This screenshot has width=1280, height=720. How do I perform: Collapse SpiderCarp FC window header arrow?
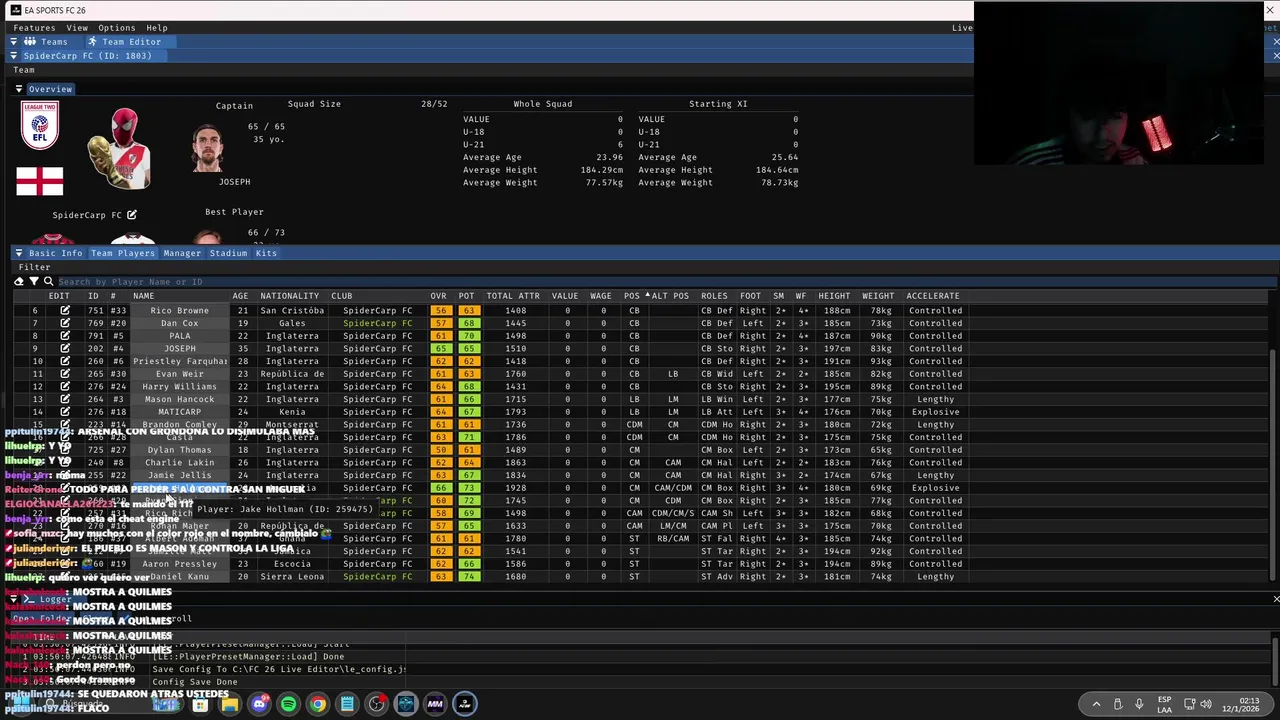(x=14, y=56)
